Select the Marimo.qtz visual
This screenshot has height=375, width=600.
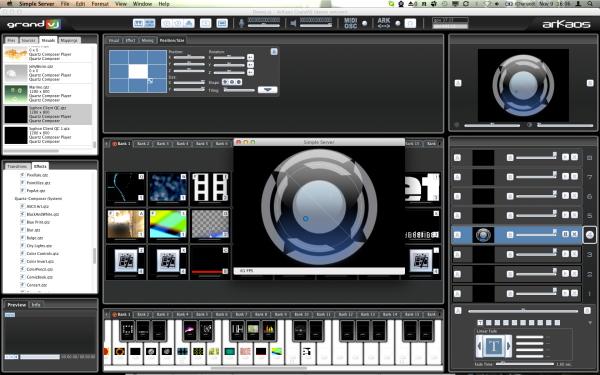click(48, 94)
